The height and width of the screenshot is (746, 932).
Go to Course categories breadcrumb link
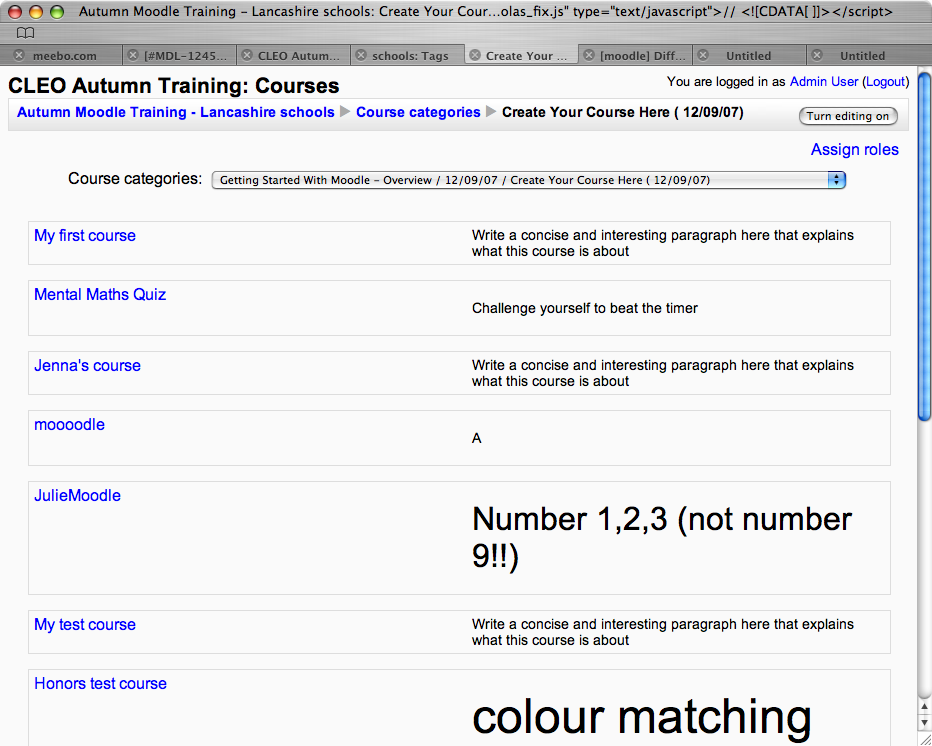point(418,112)
